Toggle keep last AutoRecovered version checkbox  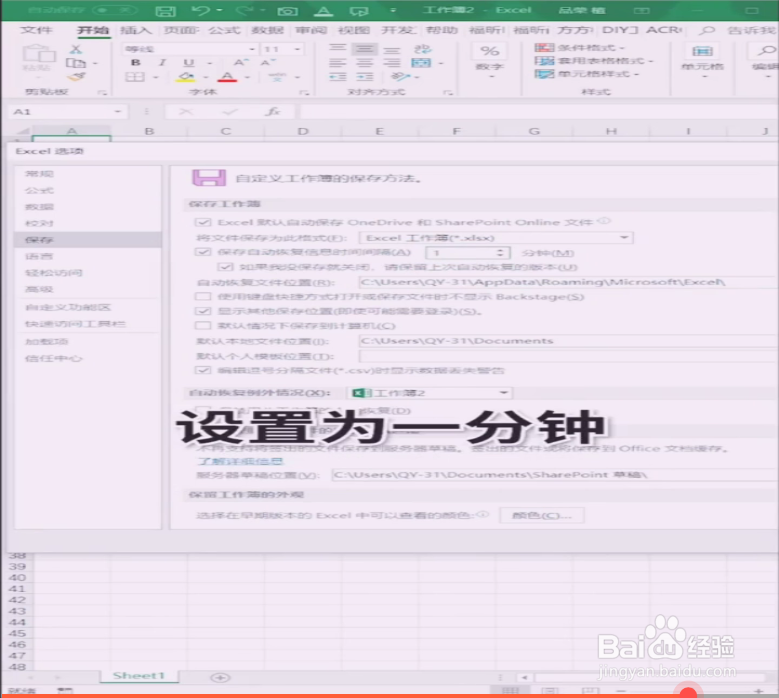225,267
